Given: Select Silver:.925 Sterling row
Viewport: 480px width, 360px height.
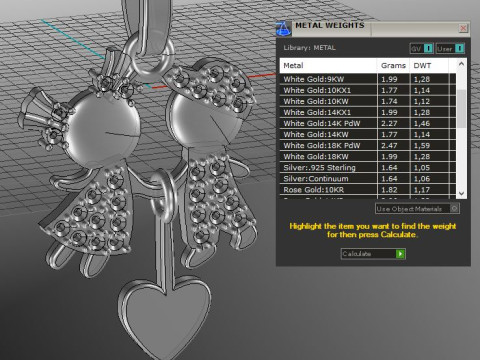Looking at the screenshot, I should pyautogui.click(x=368, y=168).
